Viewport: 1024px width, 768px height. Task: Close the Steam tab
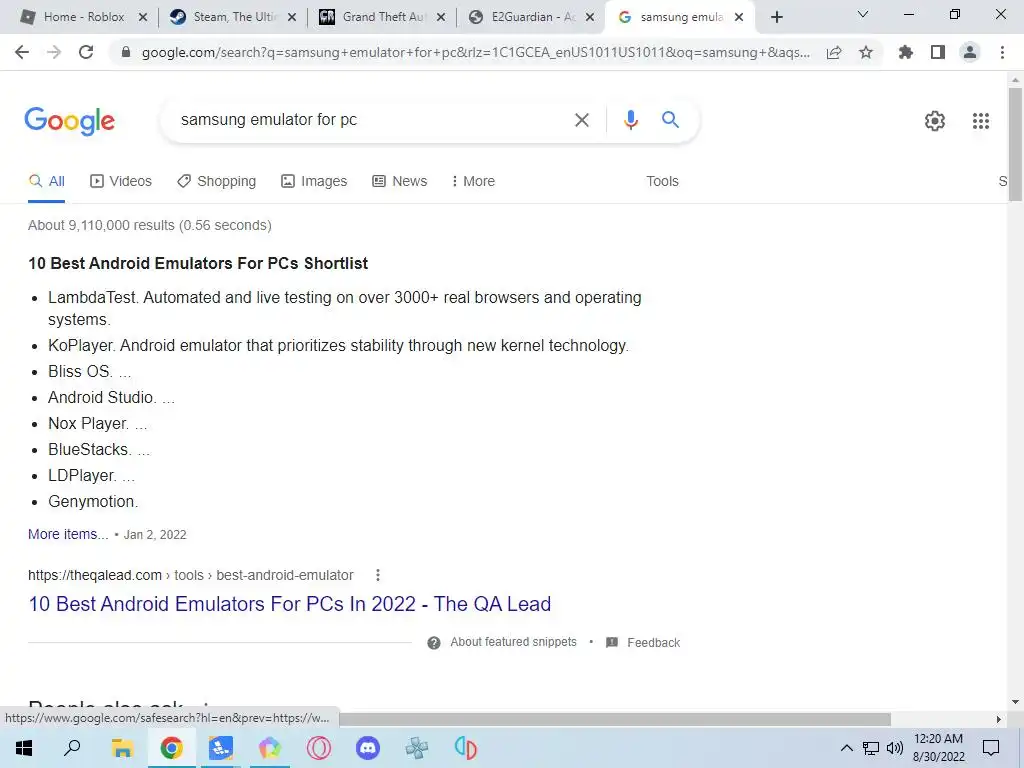tap(292, 18)
